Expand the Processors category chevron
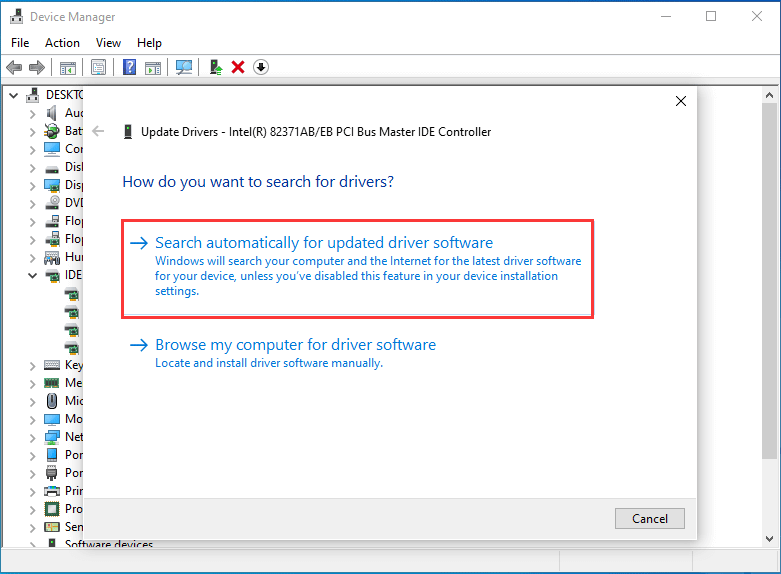 click(x=33, y=510)
